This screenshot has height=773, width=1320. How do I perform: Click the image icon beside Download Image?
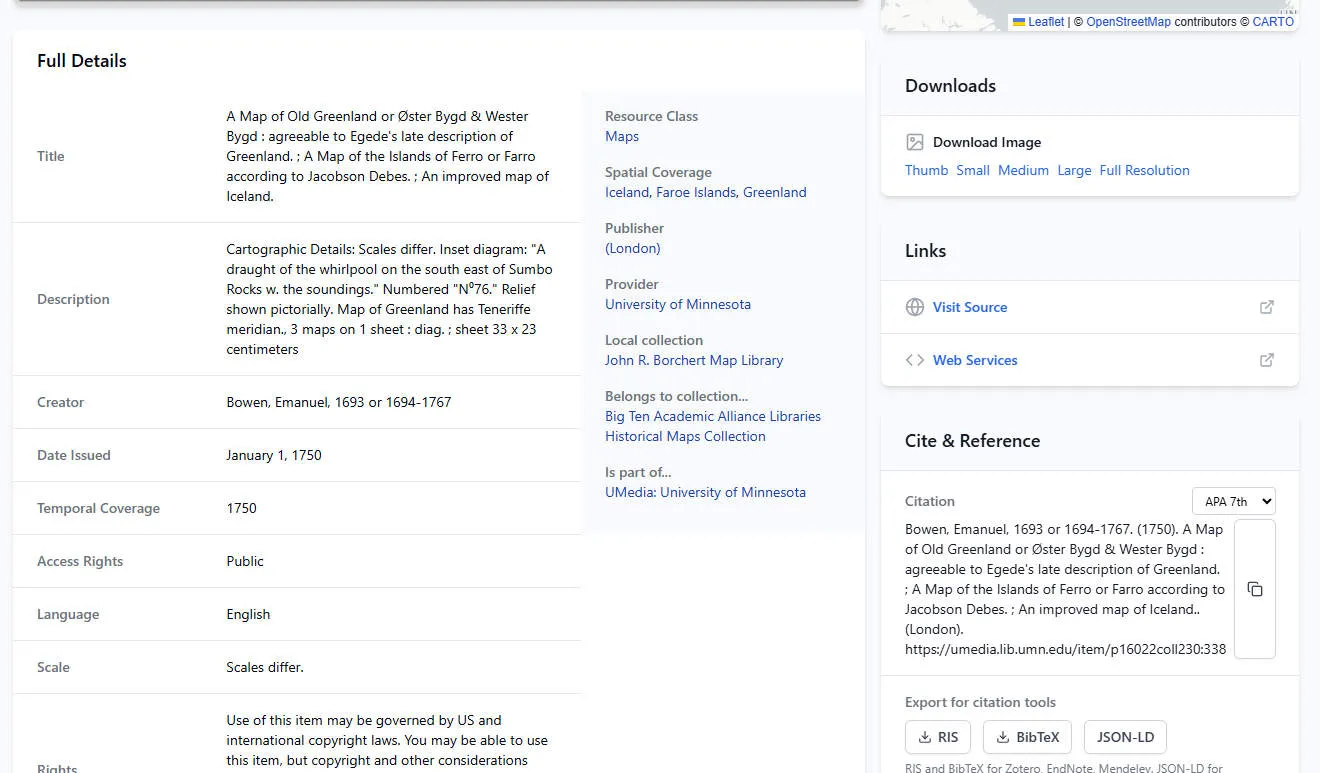pyautogui.click(x=914, y=142)
